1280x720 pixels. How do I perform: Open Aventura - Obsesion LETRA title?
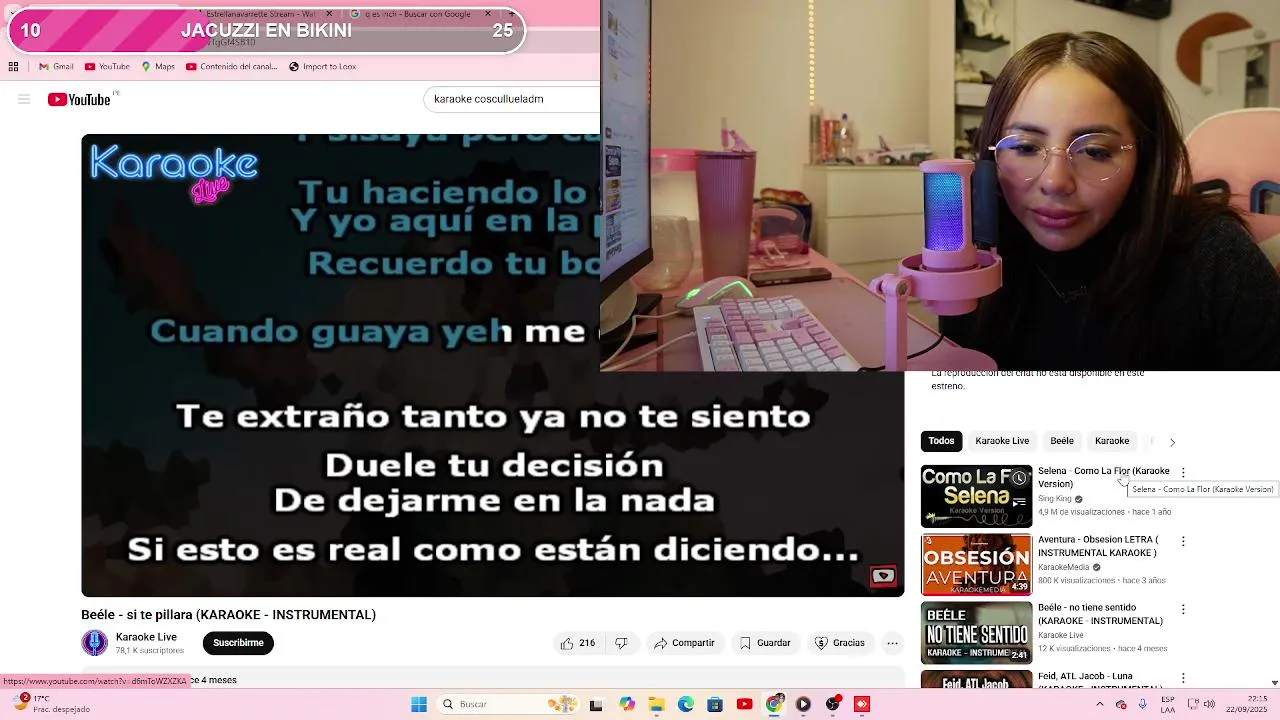click(1098, 546)
